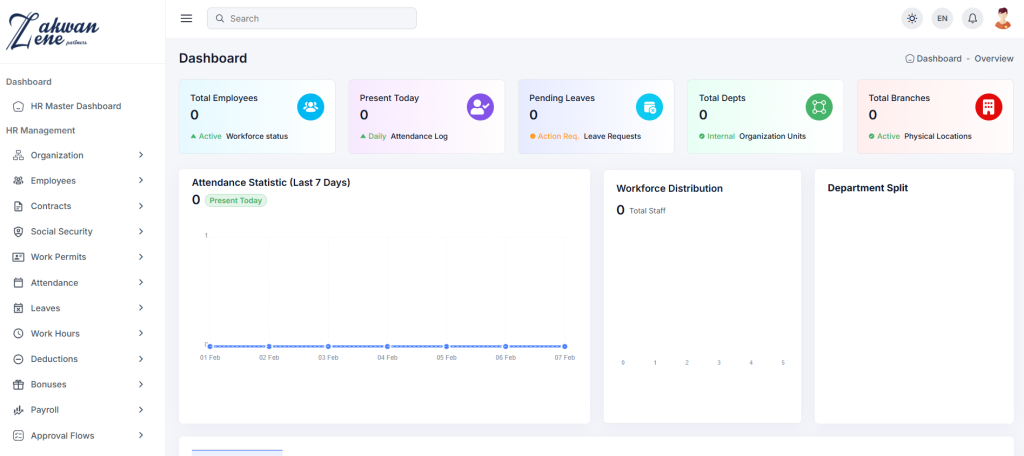
Task: Open the EN language selector
Action: tap(942, 18)
